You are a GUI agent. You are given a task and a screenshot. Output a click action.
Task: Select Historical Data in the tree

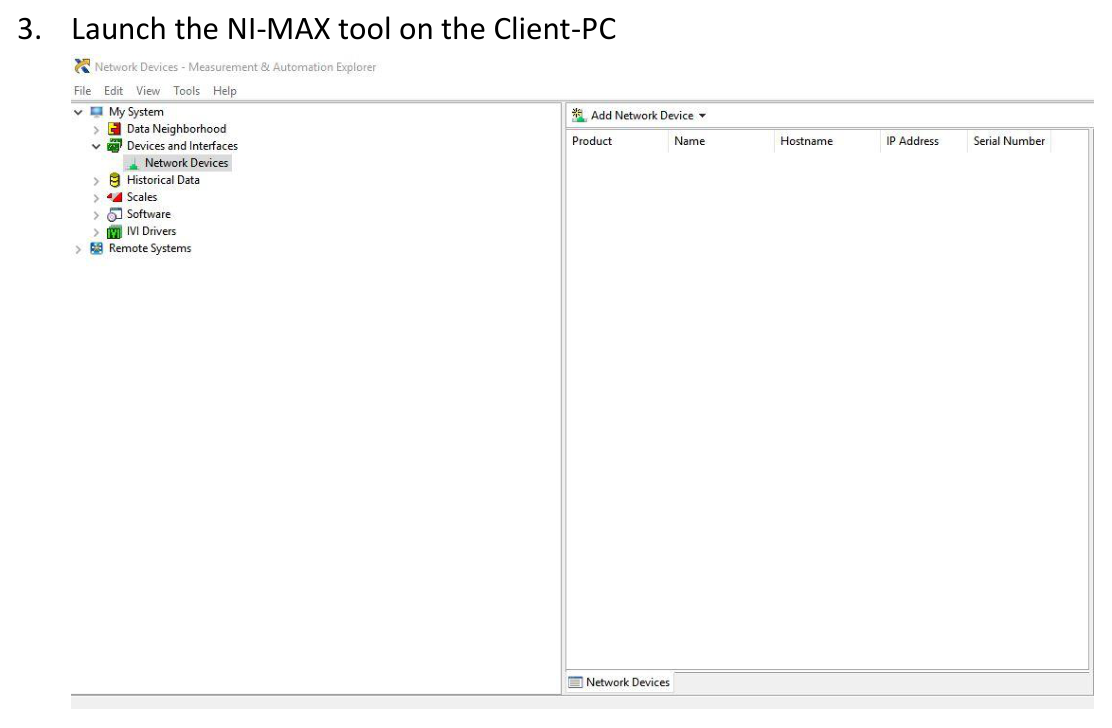coord(163,180)
